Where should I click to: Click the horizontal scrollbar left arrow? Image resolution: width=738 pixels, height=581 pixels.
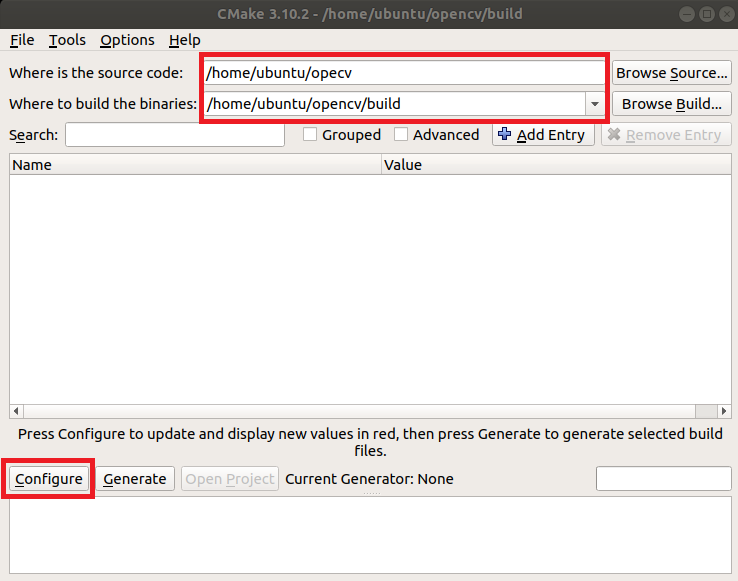pos(16,411)
